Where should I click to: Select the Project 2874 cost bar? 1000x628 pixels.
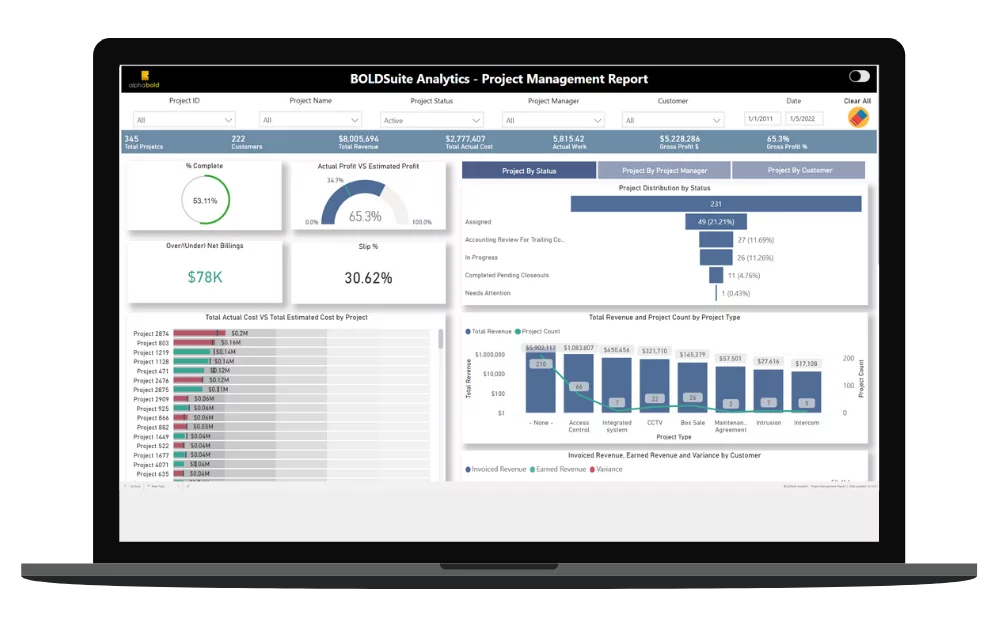[x=199, y=333]
